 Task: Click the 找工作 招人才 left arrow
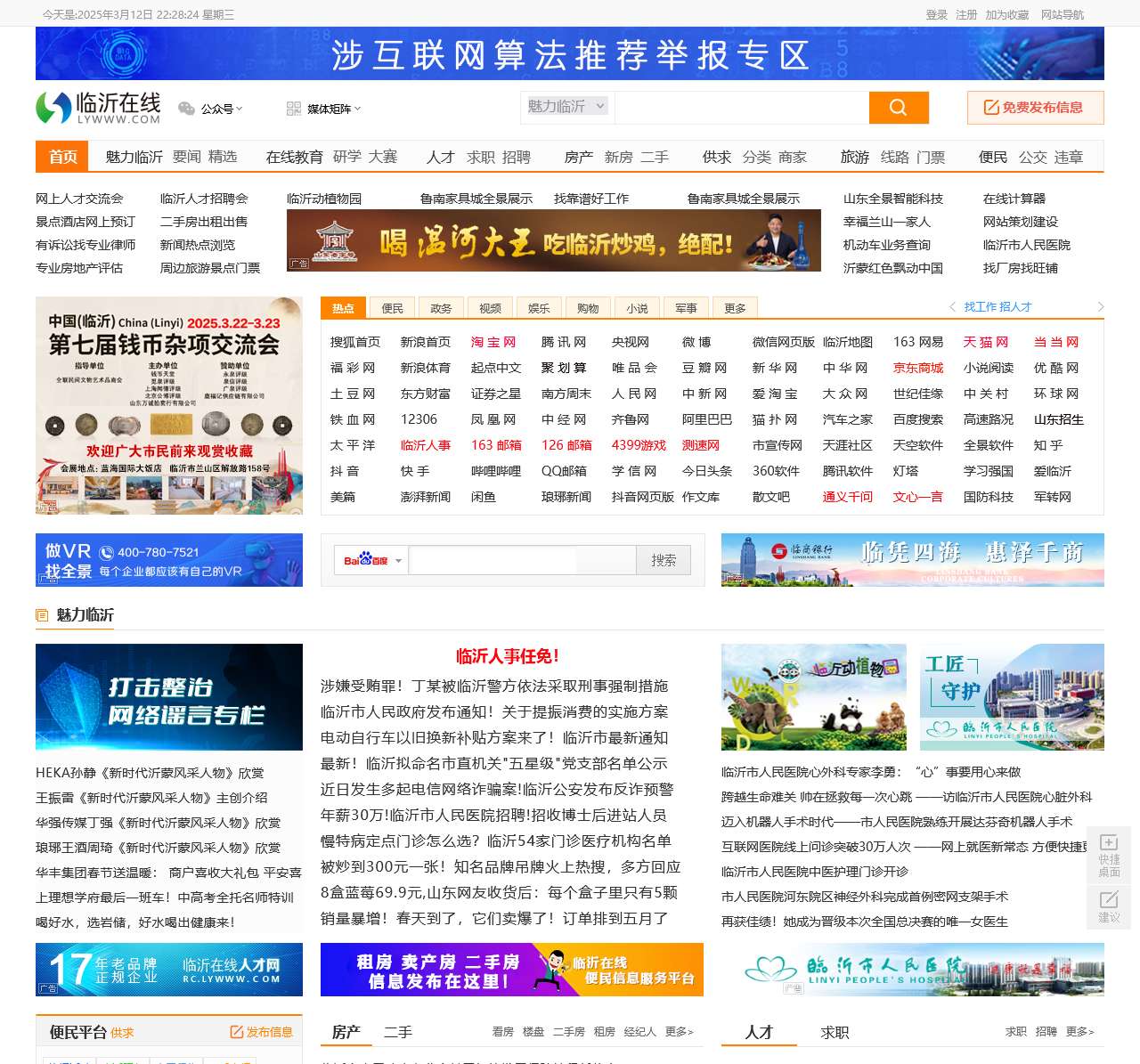(x=952, y=307)
